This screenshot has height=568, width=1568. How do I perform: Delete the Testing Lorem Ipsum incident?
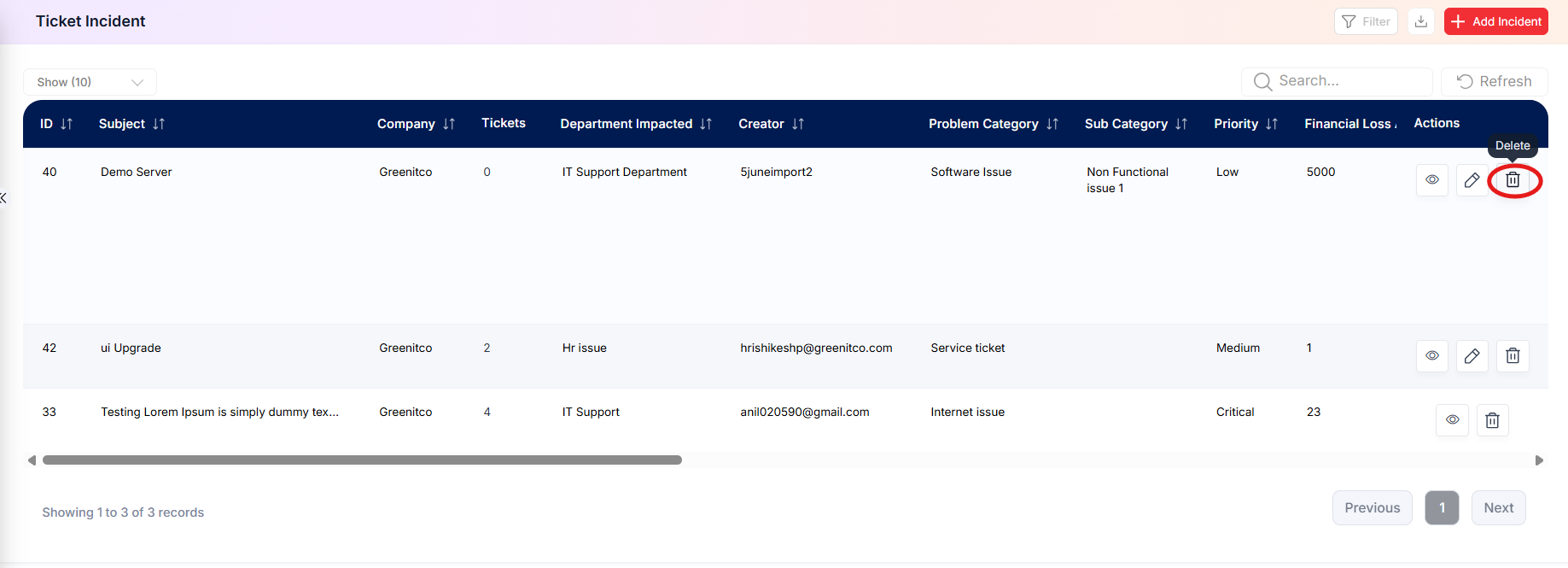coord(1492,420)
